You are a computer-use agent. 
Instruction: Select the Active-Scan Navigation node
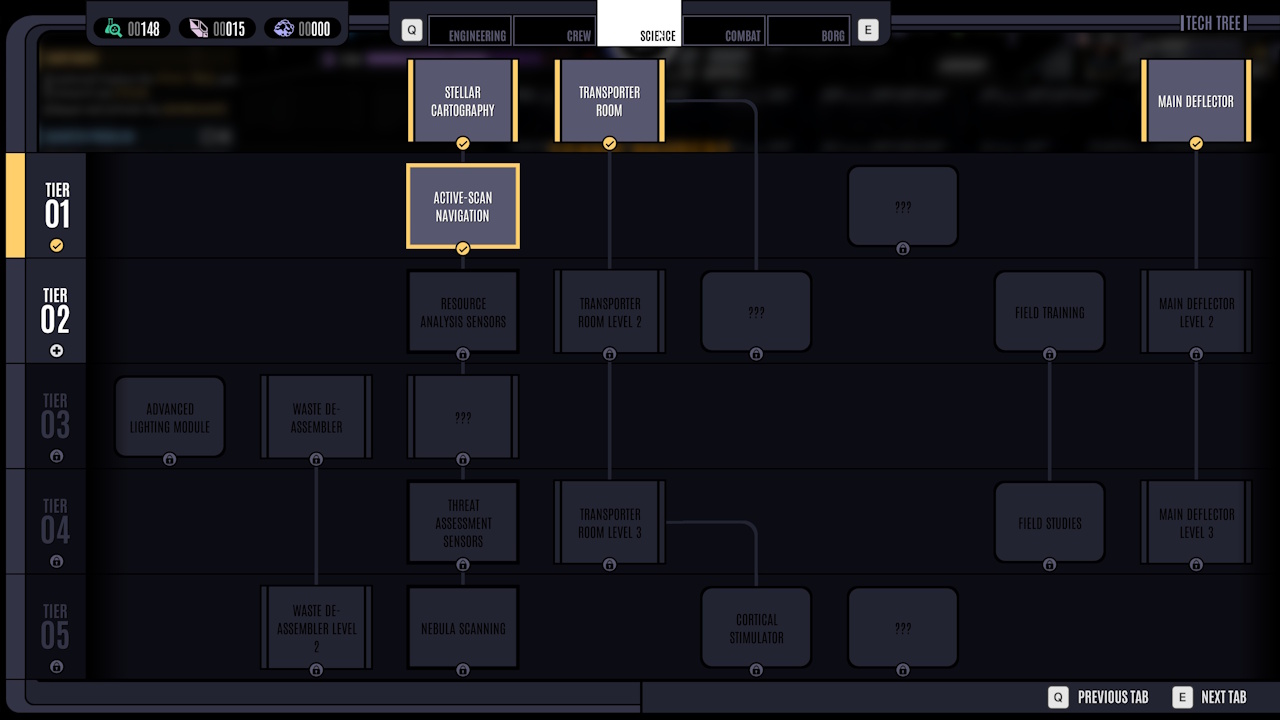tap(463, 206)
